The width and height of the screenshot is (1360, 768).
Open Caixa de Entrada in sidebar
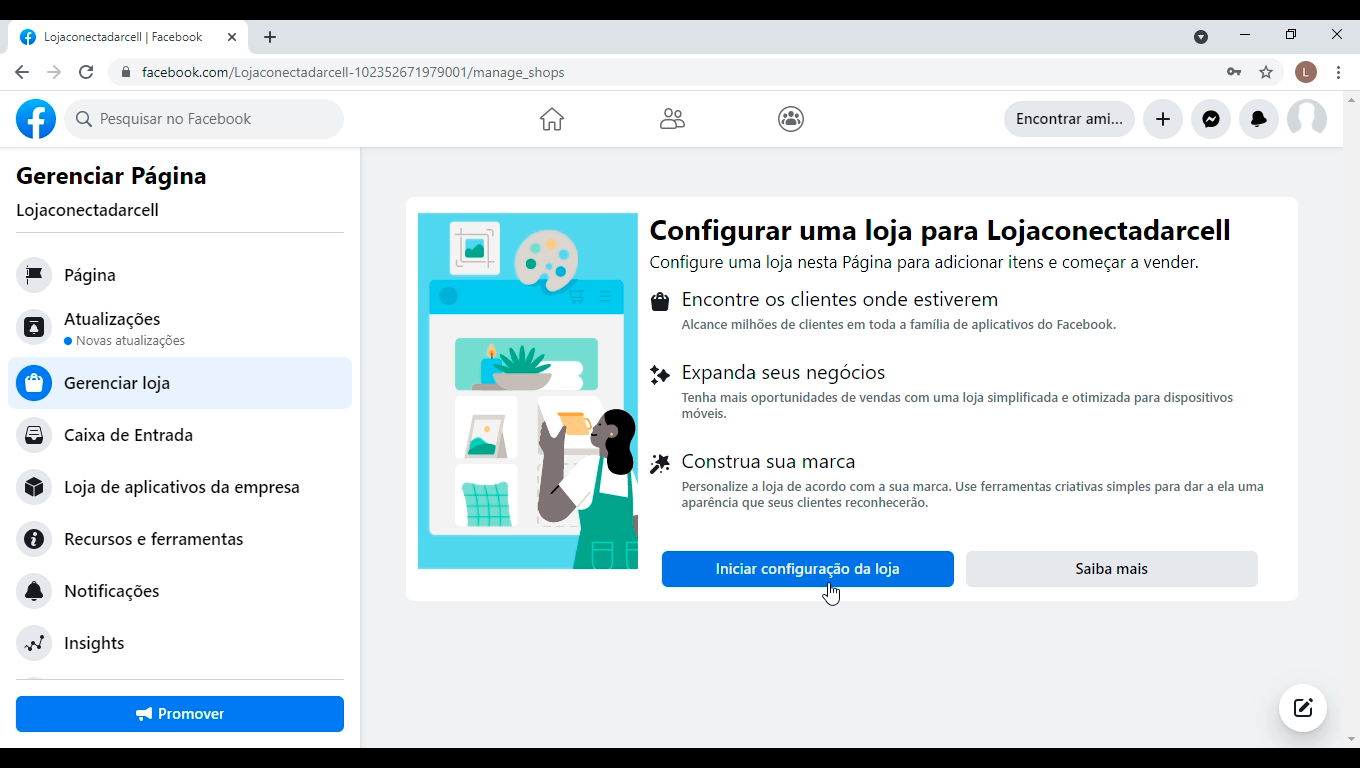click(180, 435)
